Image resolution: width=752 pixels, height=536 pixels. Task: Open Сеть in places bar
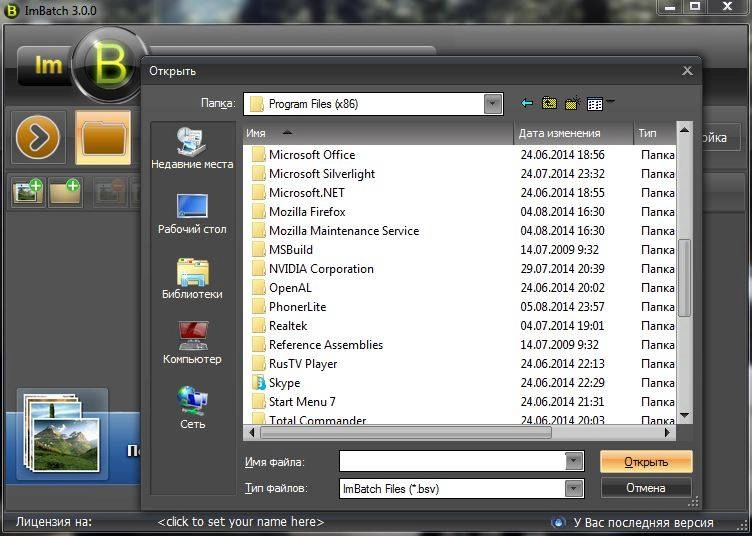(x=192, y=408)
